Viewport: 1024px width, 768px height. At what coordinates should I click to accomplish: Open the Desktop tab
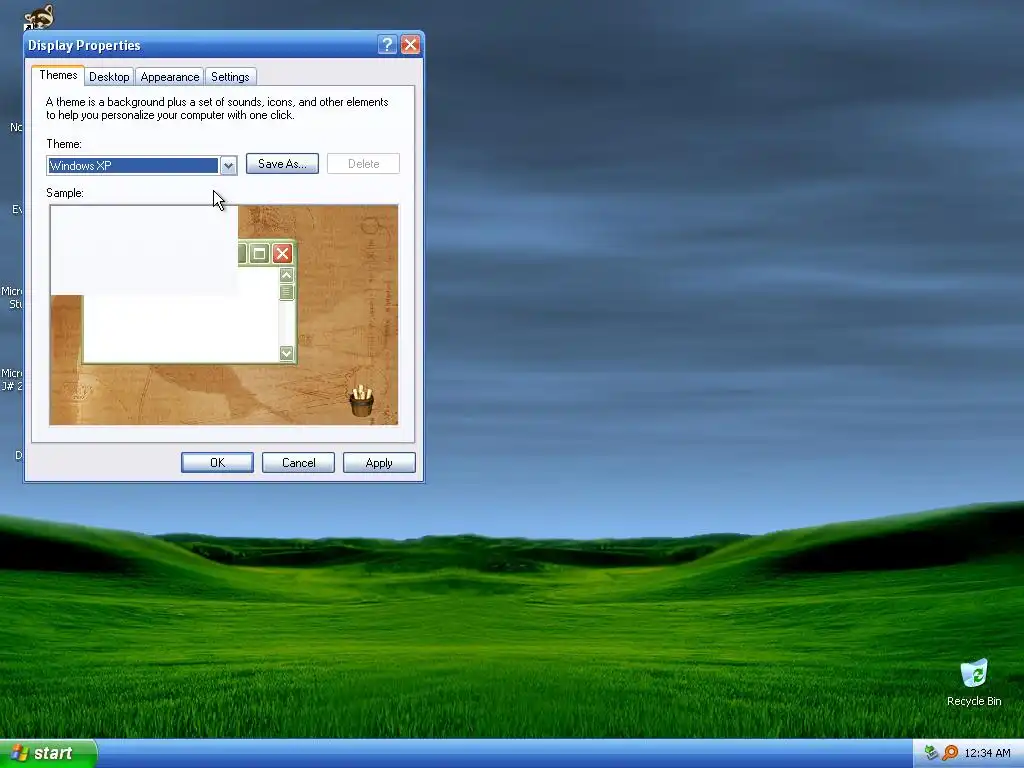(x=109, y=77)
